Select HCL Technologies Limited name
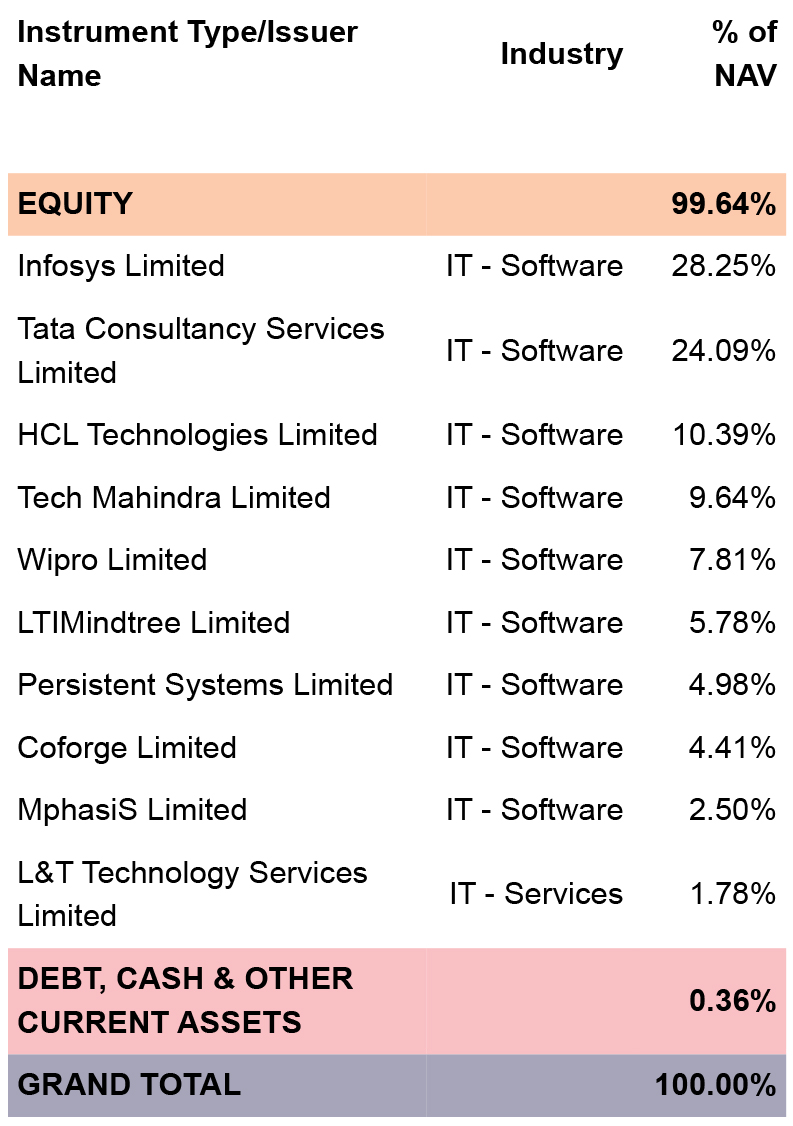This screenshot has height=1126, width=793. (x=198, y=435)
